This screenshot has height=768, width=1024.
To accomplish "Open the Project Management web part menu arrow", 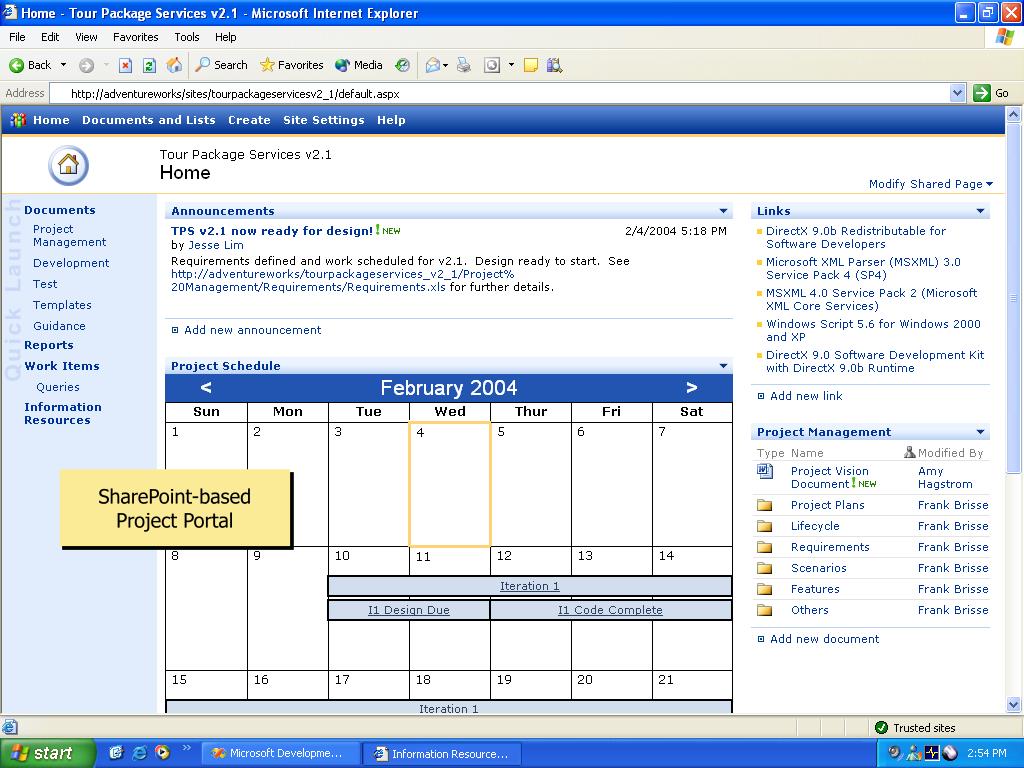I will coord(980,432).
